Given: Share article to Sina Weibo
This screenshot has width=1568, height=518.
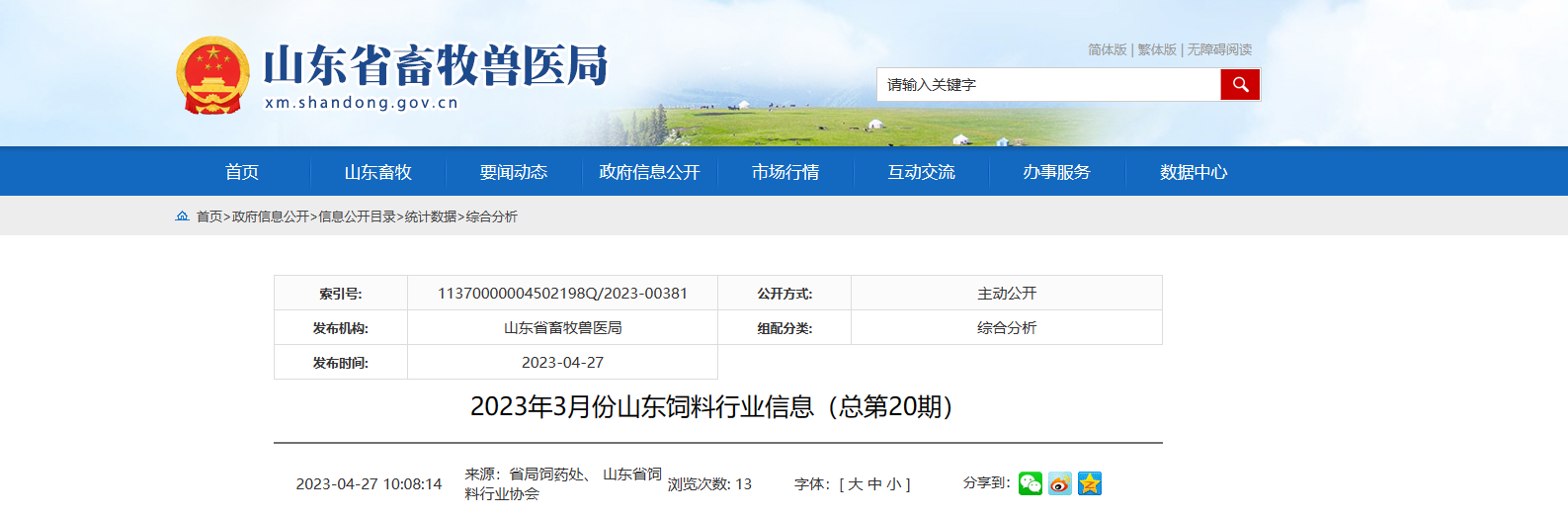Looking at the screenshot, I should pos(1060,483).
